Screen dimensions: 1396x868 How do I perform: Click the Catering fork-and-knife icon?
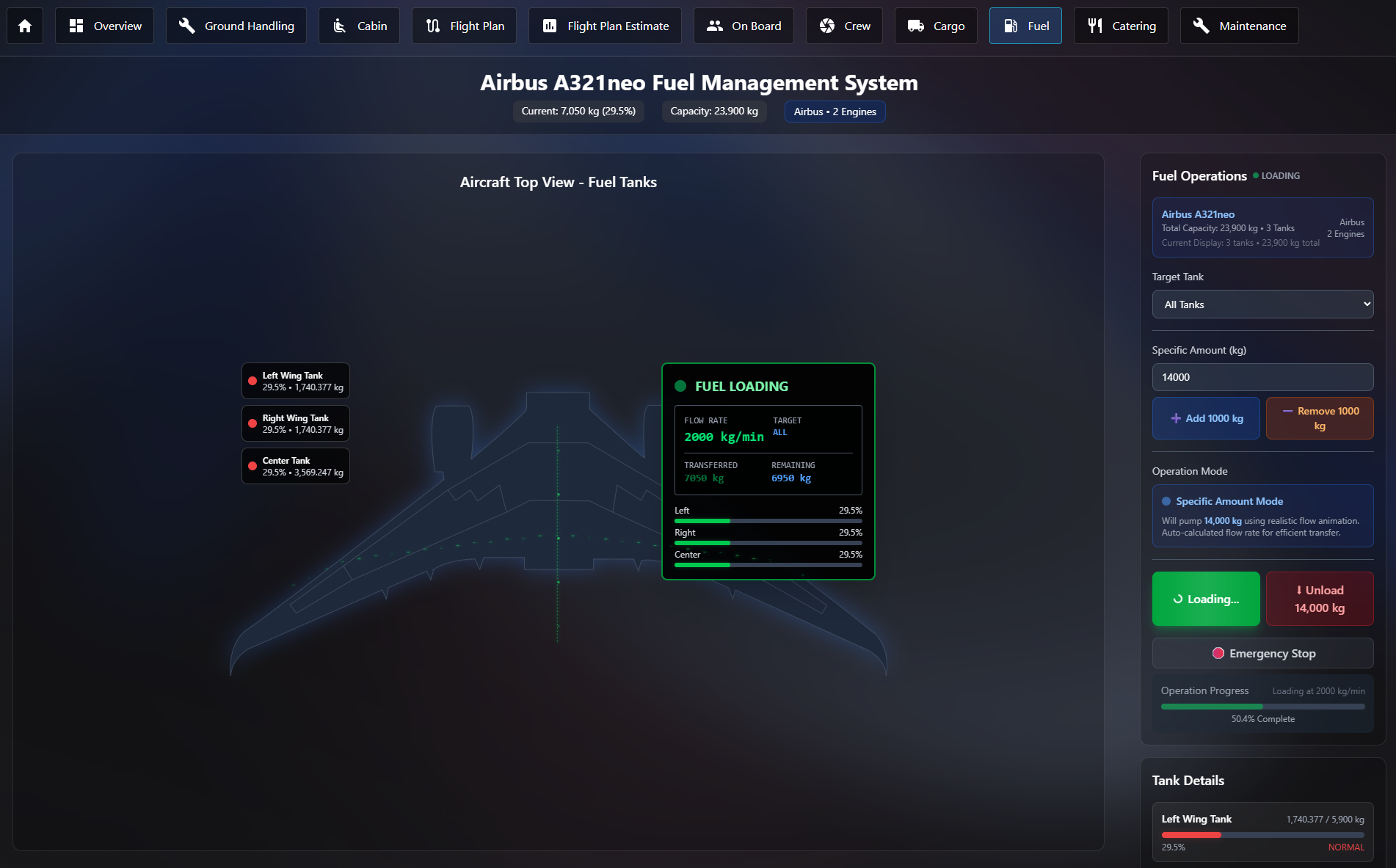(x=1094, y=26)
